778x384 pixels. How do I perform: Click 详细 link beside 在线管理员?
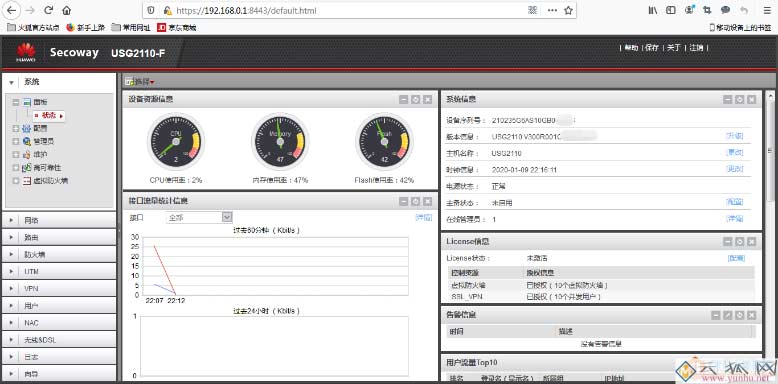point(735,219)
